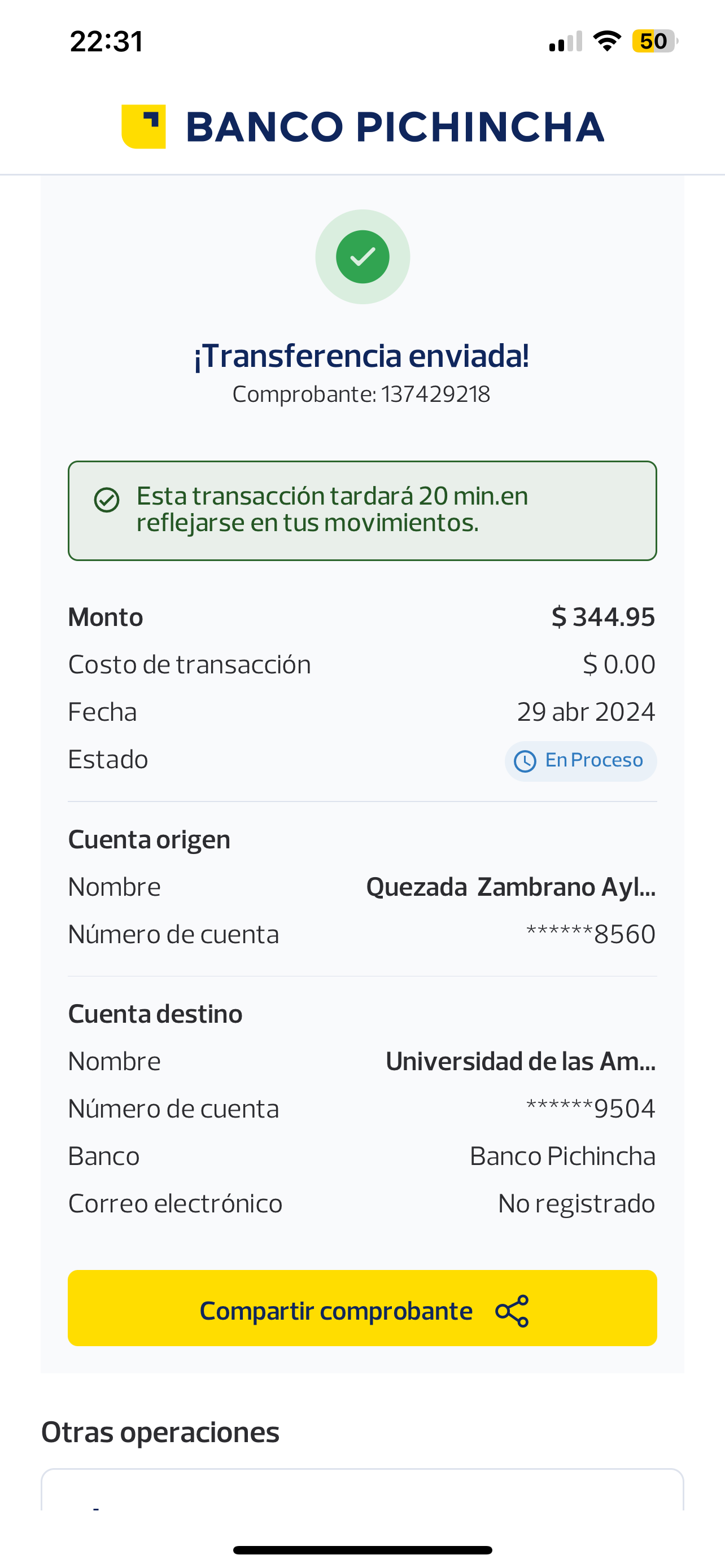The width and height of the screenshot is (725, 1568).
Task: Tap the Otras operaciones section heading
Action: coord(160,1433)
